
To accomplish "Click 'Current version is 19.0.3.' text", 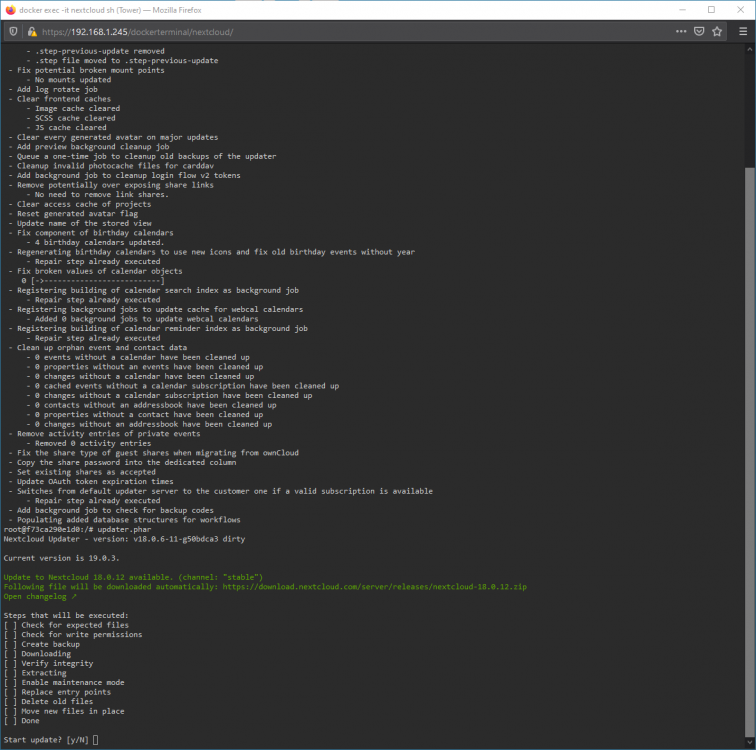I will (x=61, y=558).
